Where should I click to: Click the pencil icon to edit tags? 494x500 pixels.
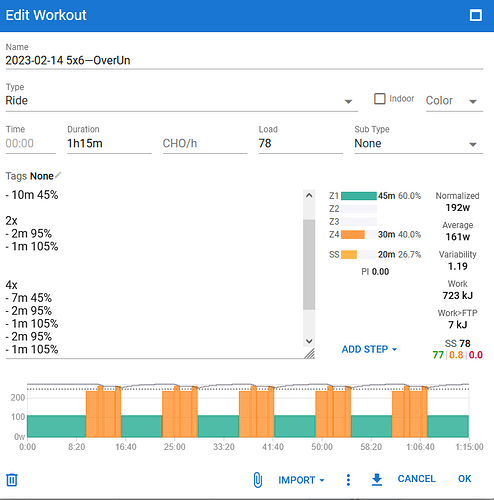(x=58, y=175)
